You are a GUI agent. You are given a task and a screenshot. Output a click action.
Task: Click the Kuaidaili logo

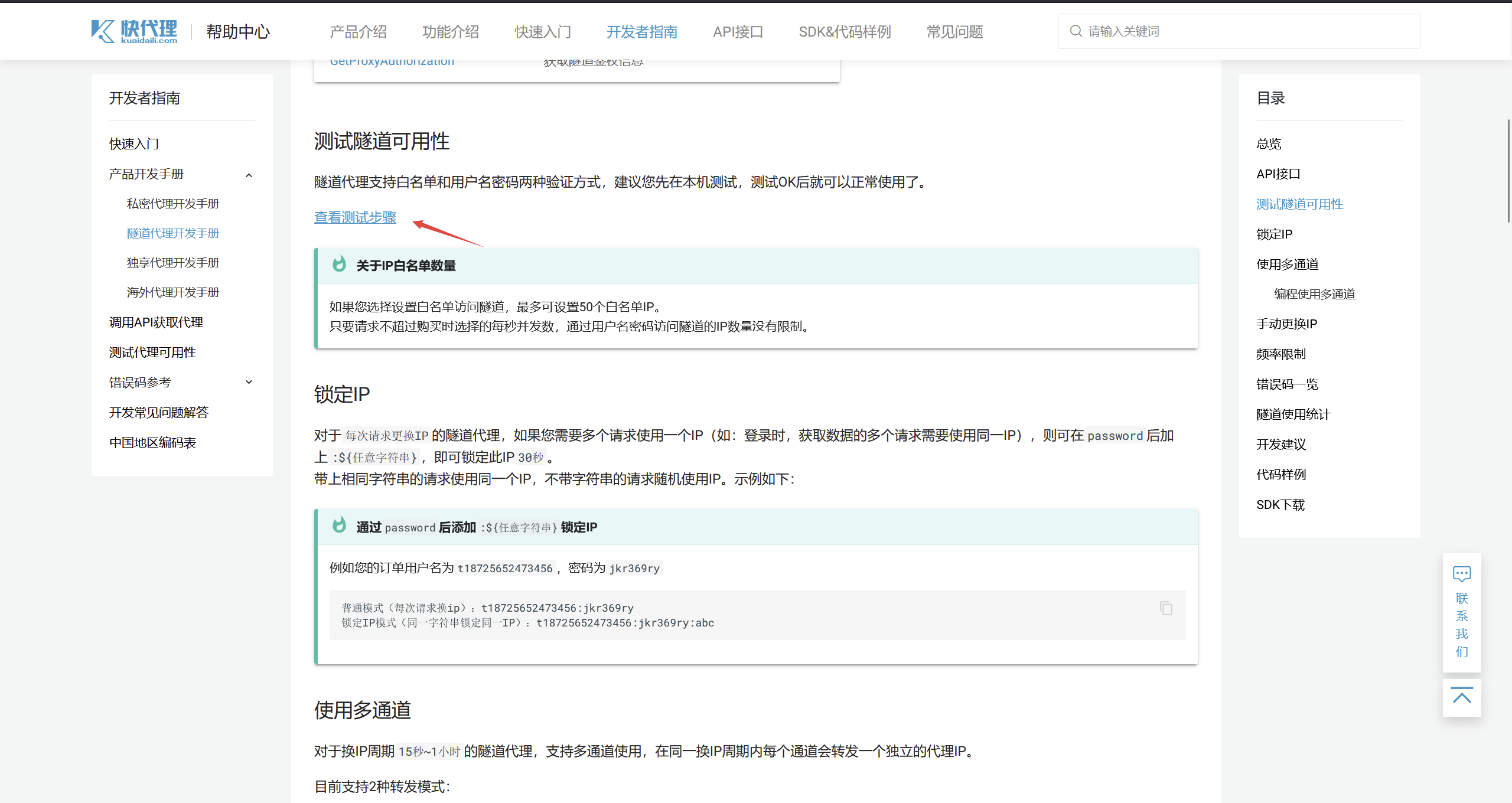pyautogui.click(x=134, y=31)
